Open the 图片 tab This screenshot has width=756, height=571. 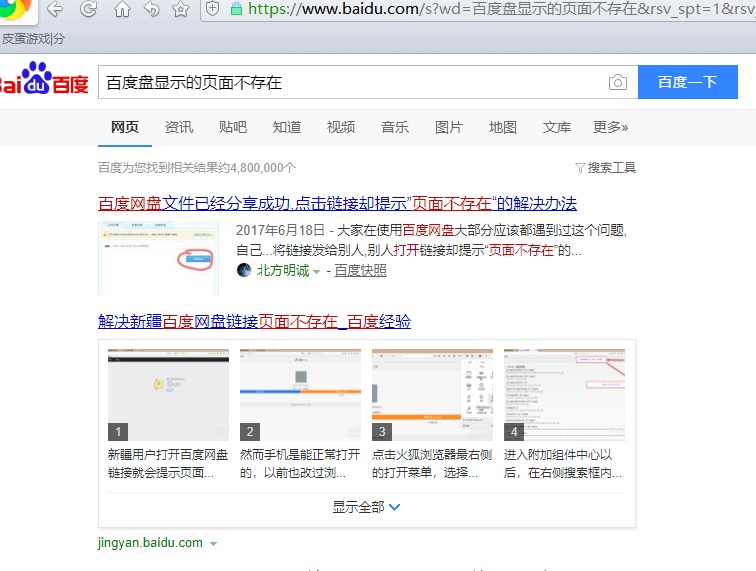[449, 127]
